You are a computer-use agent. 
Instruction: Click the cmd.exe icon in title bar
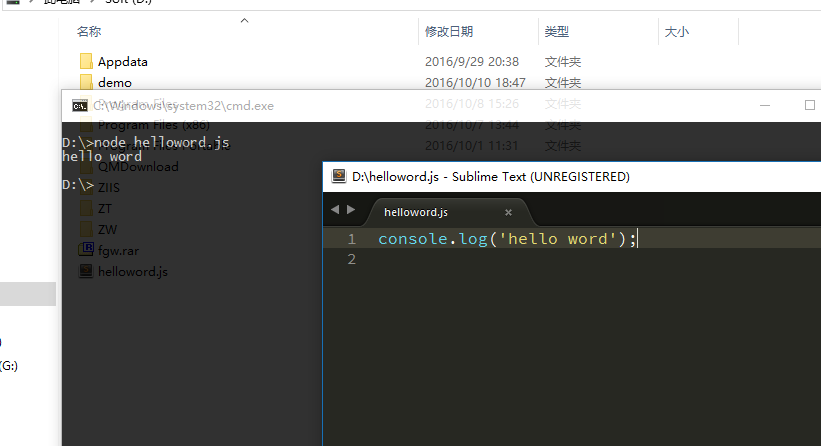pos(79,106)
